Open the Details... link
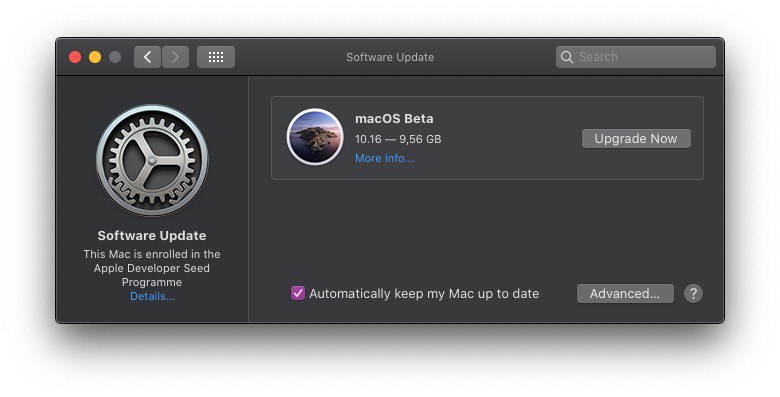 152,297
